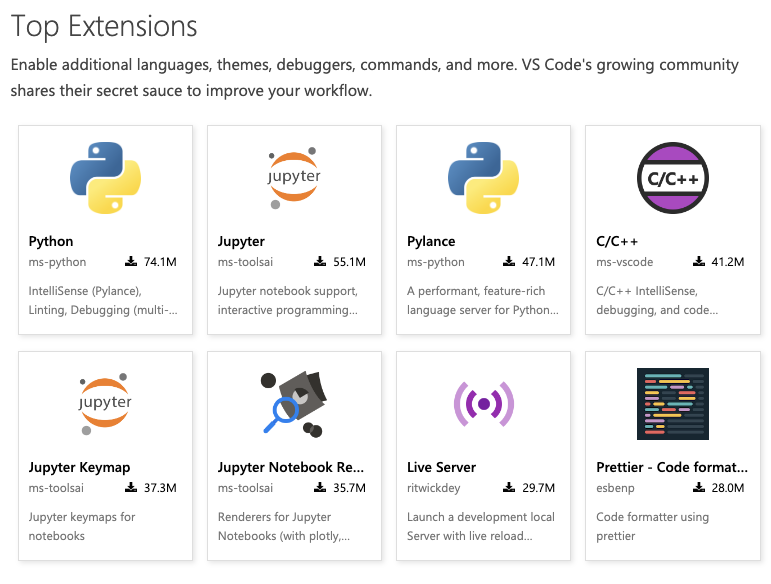The width and height of the screenshot is (771, 584).
Task: Click the Python extension logo icon
Action: coord(105,178)
